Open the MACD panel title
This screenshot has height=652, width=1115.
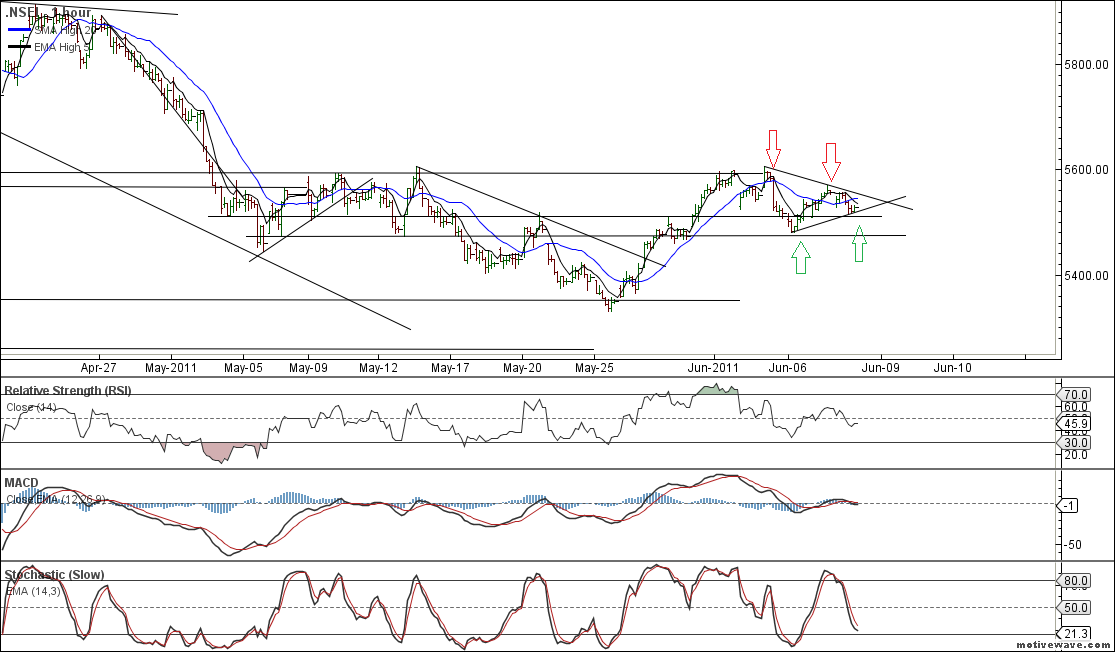21,483
